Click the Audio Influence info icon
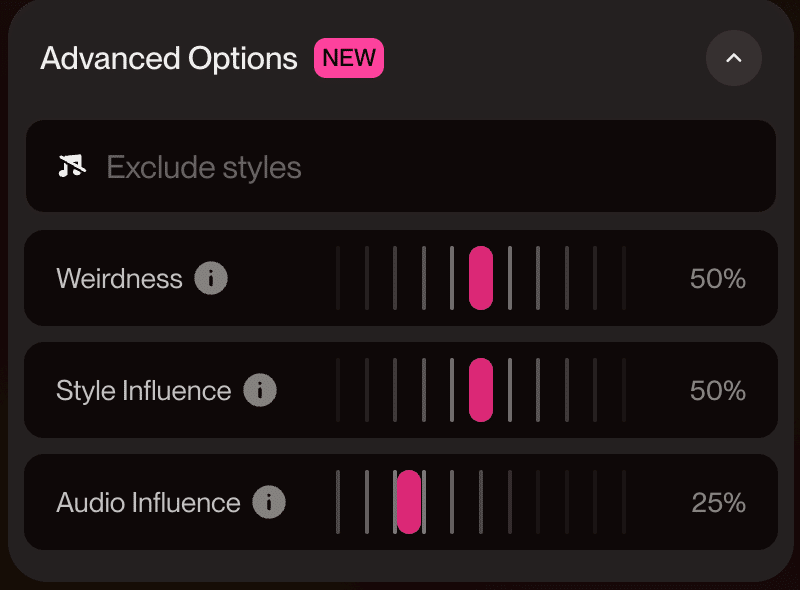800x590 pixels. (x=269, y=502)
